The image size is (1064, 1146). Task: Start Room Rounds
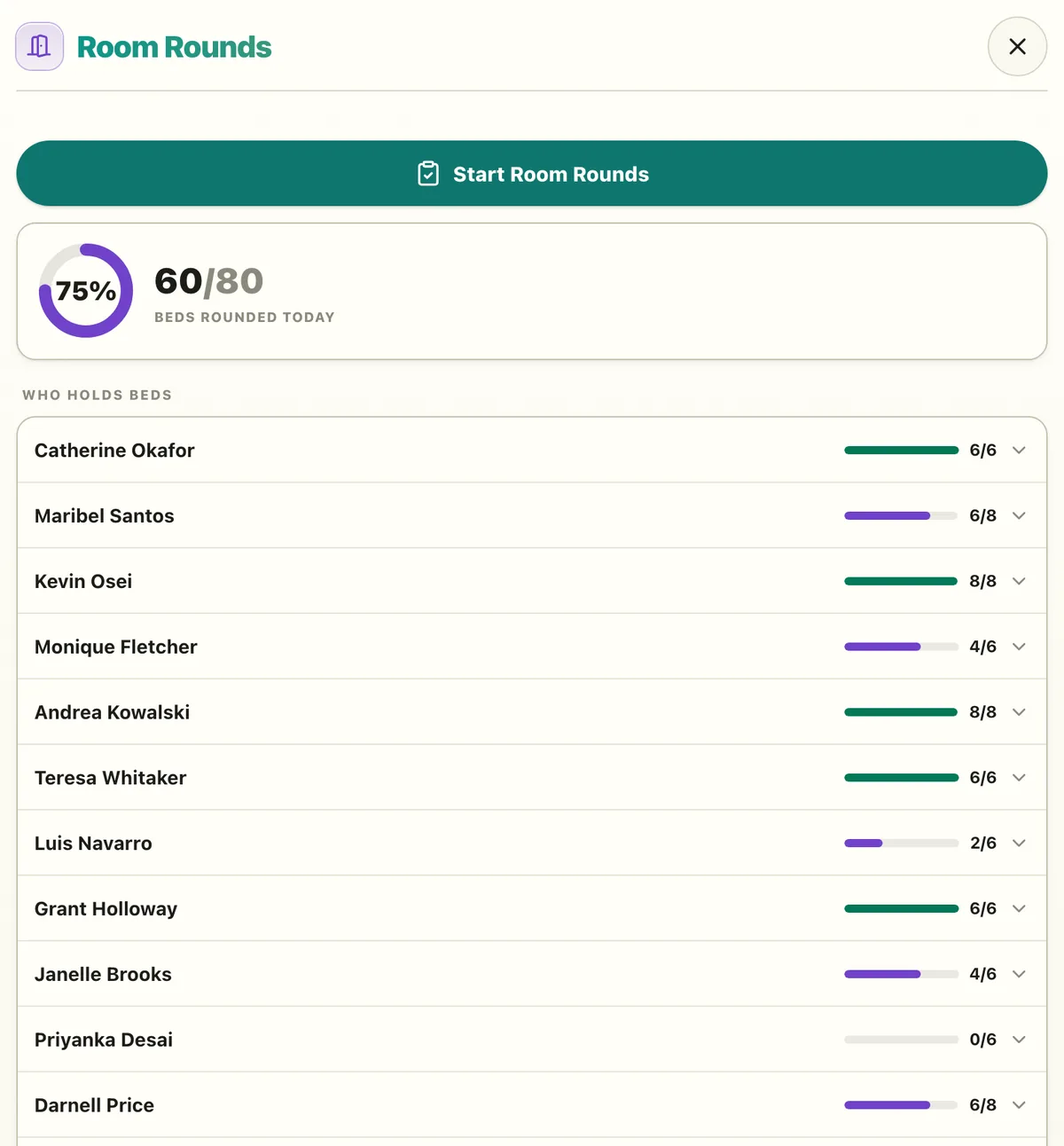(x=532, y=174)
